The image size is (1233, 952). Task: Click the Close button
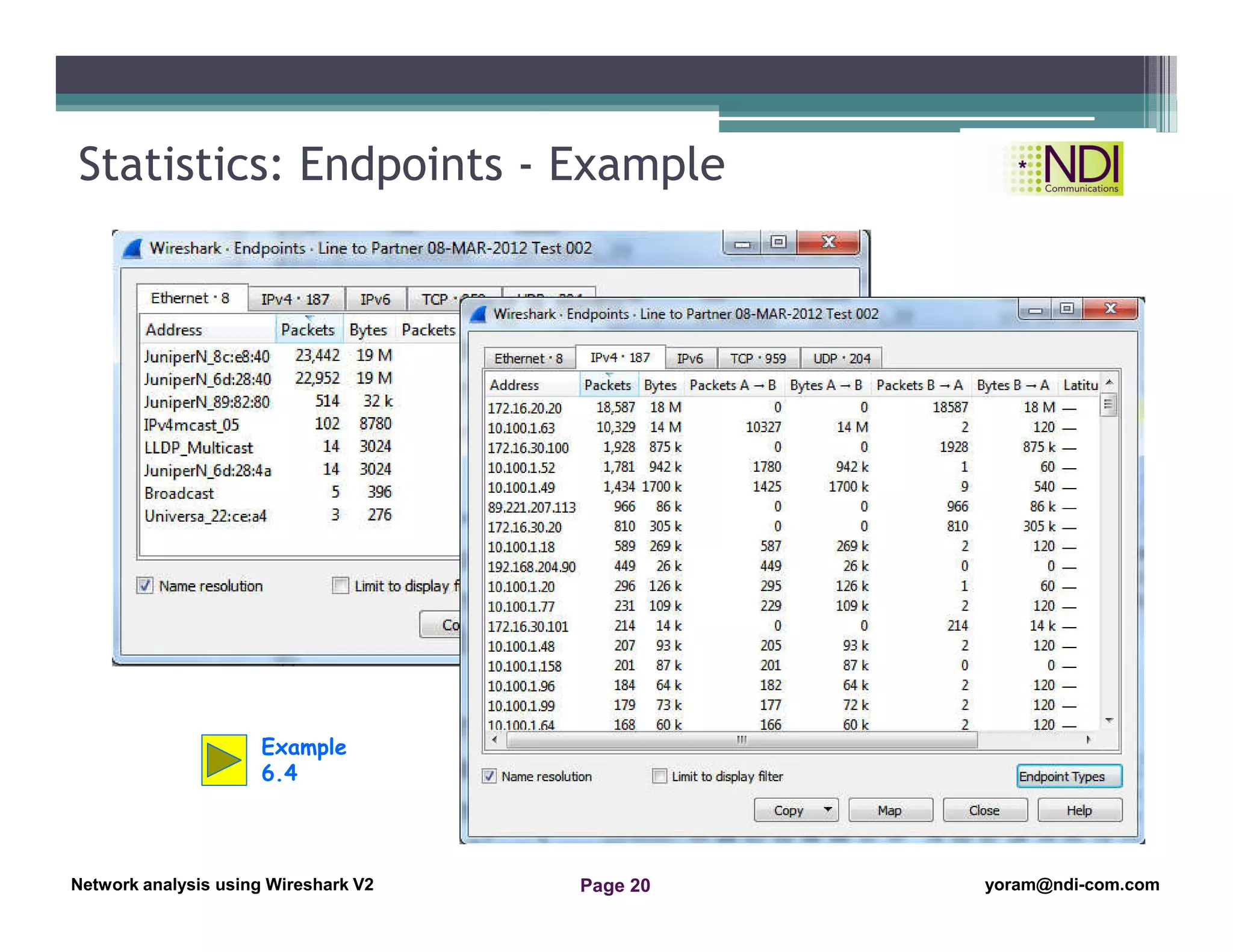(x=984, y=810)
